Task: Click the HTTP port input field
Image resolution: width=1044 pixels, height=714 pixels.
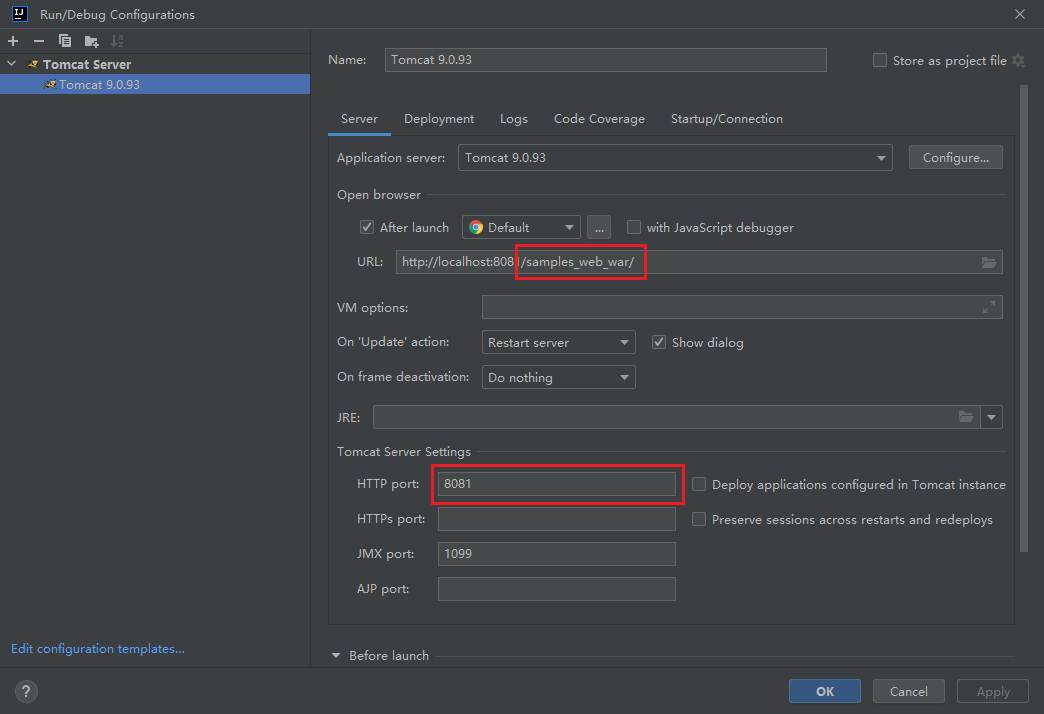Action: point(556,484)
